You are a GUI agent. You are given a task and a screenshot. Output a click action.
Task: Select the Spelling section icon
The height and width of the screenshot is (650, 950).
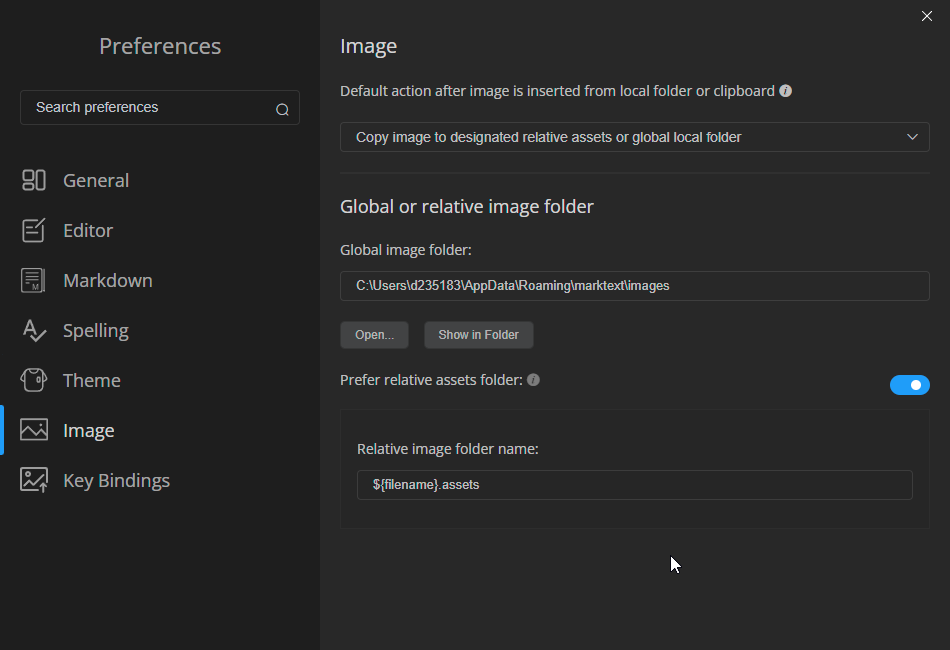[33, 330]
